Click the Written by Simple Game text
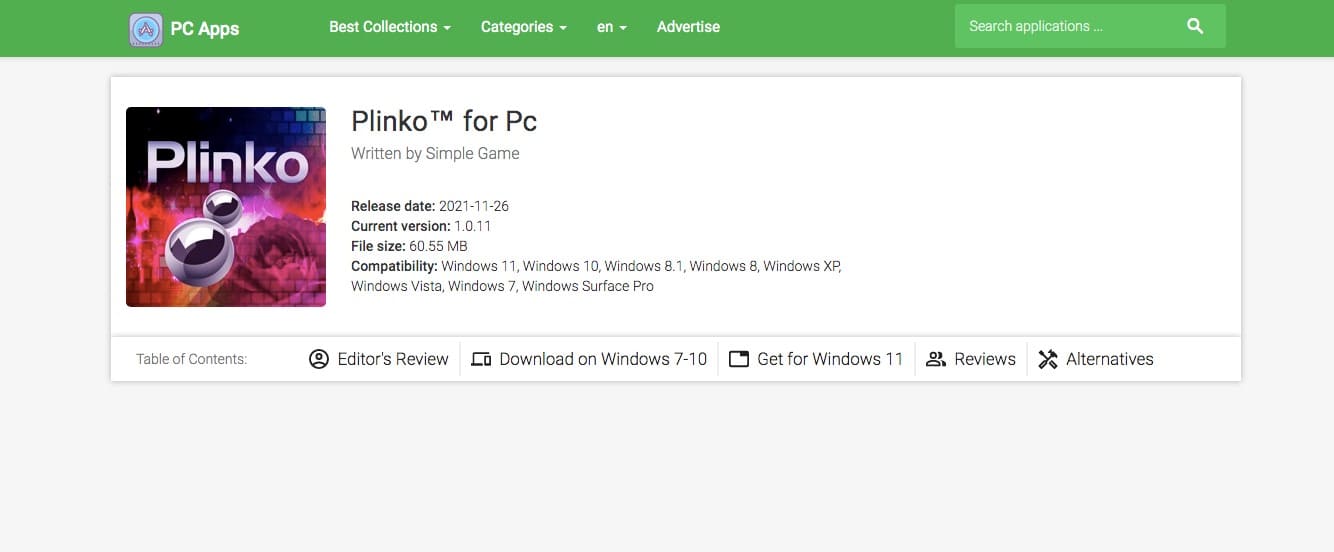 click(x=435, y=153)
